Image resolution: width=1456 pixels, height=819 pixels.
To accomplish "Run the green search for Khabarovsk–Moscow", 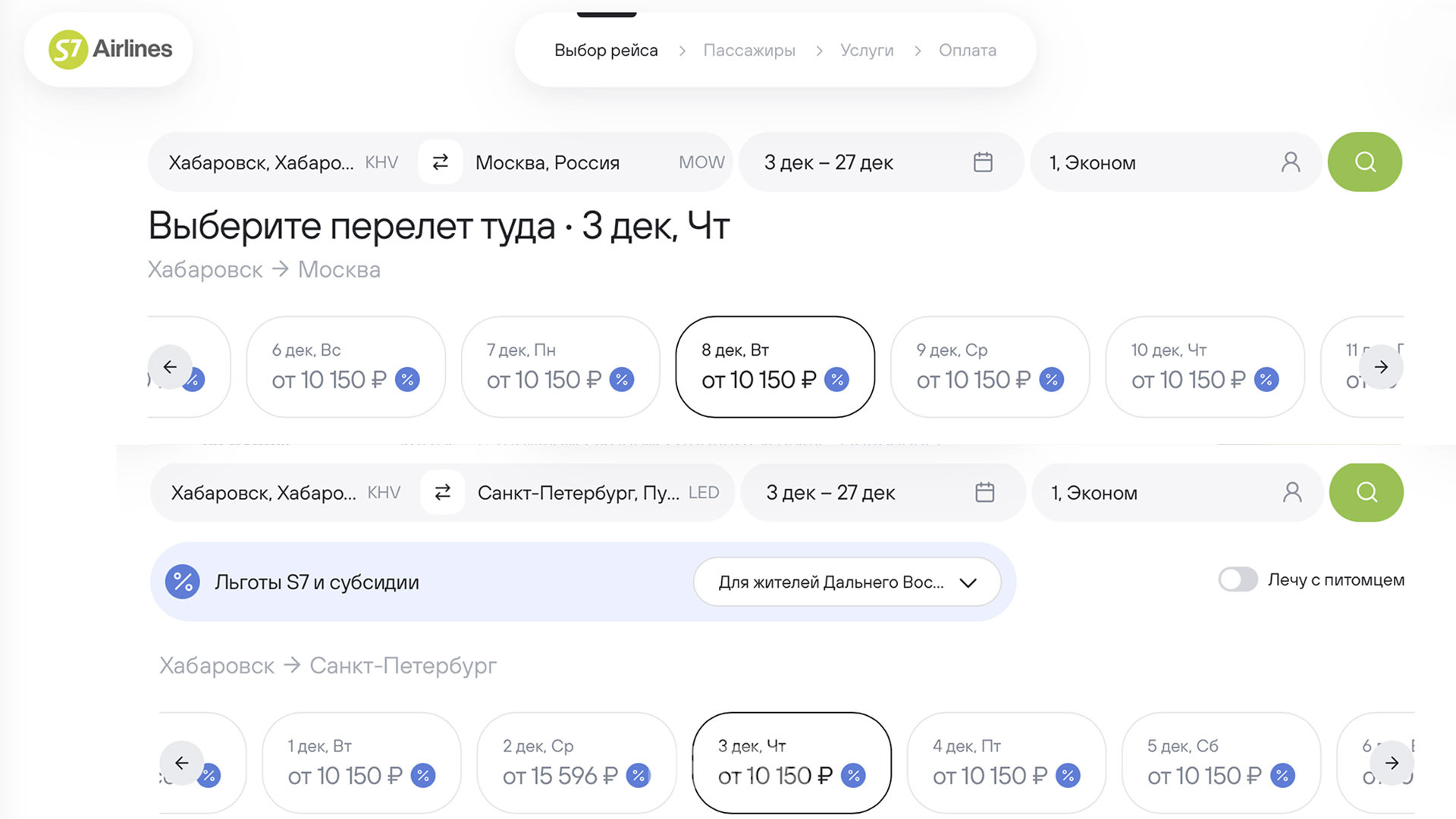I will point(1365,162).
